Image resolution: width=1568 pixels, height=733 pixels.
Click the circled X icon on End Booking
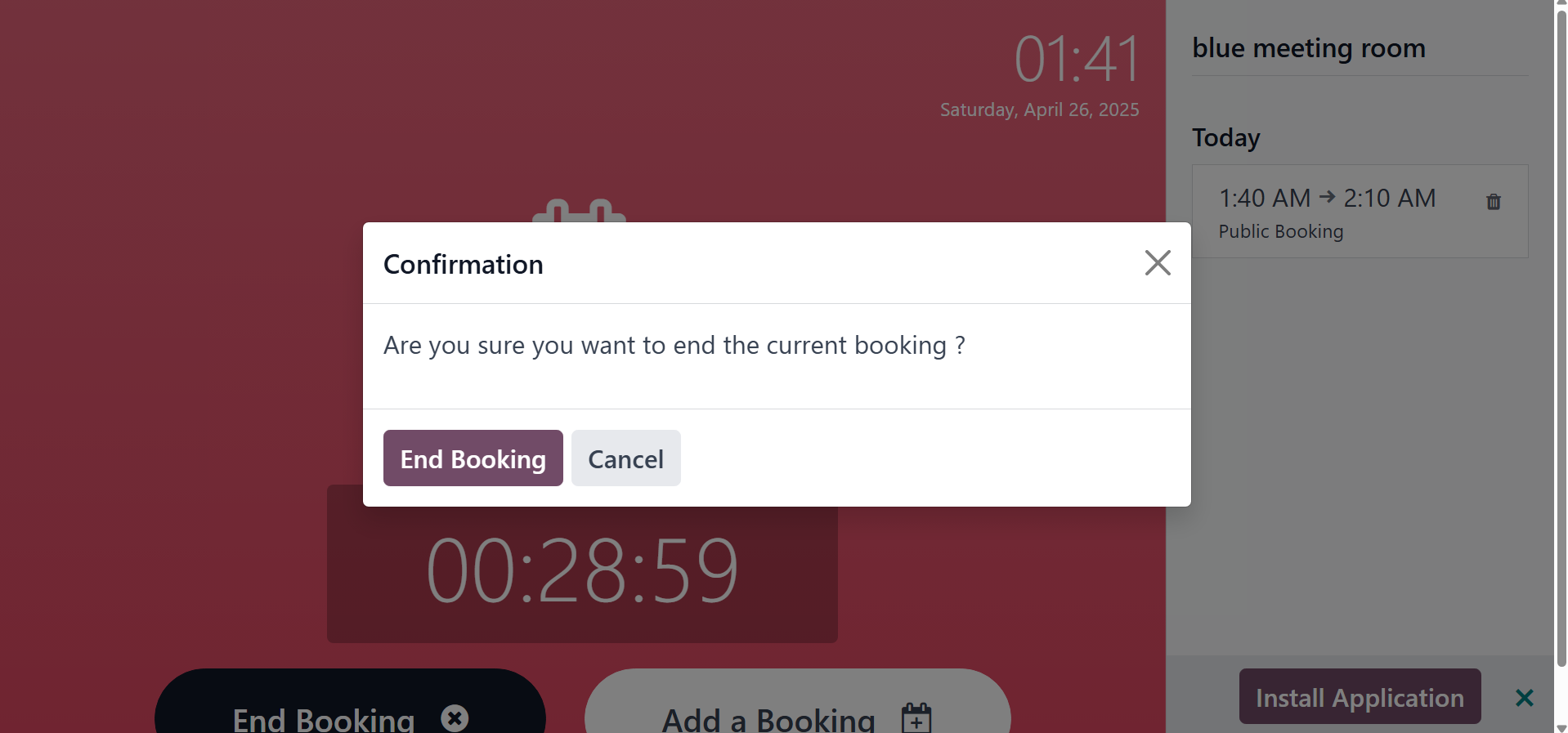pos(455,718)
